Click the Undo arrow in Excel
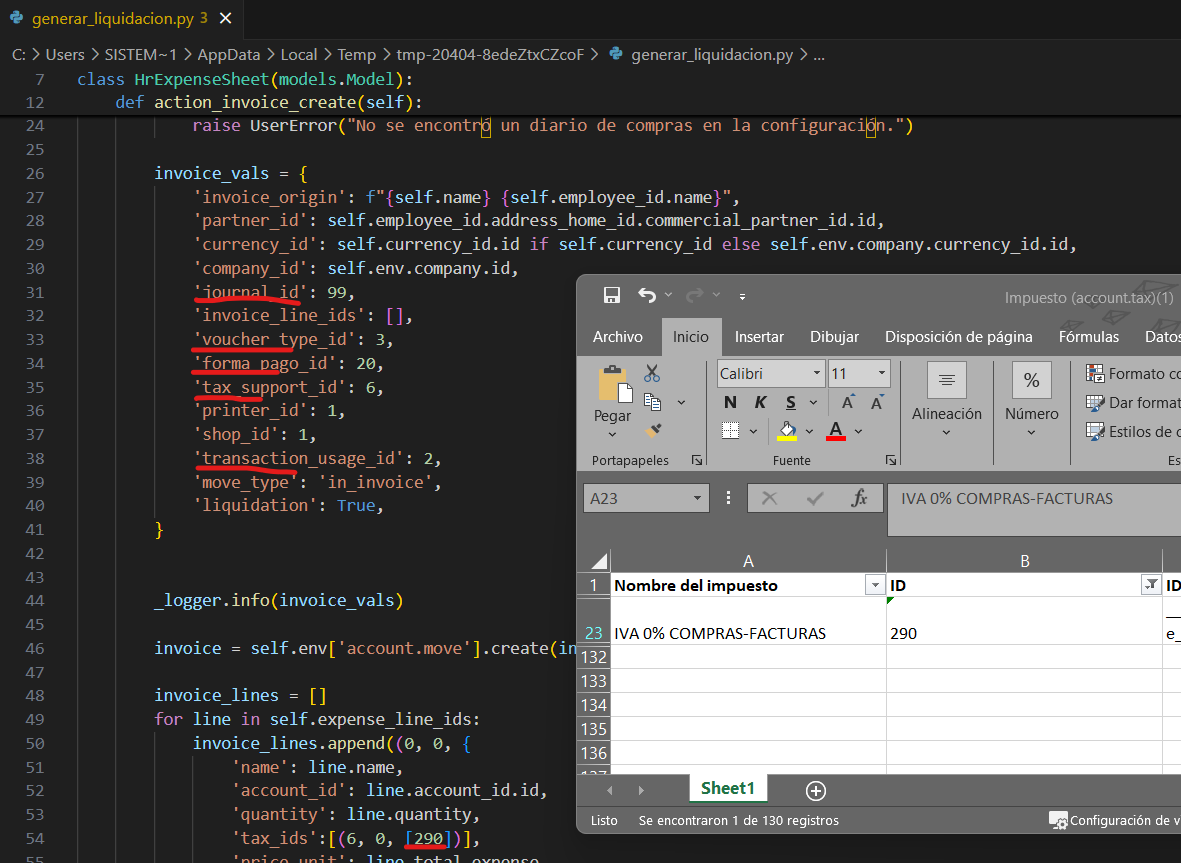 click(x=647, y=295)
